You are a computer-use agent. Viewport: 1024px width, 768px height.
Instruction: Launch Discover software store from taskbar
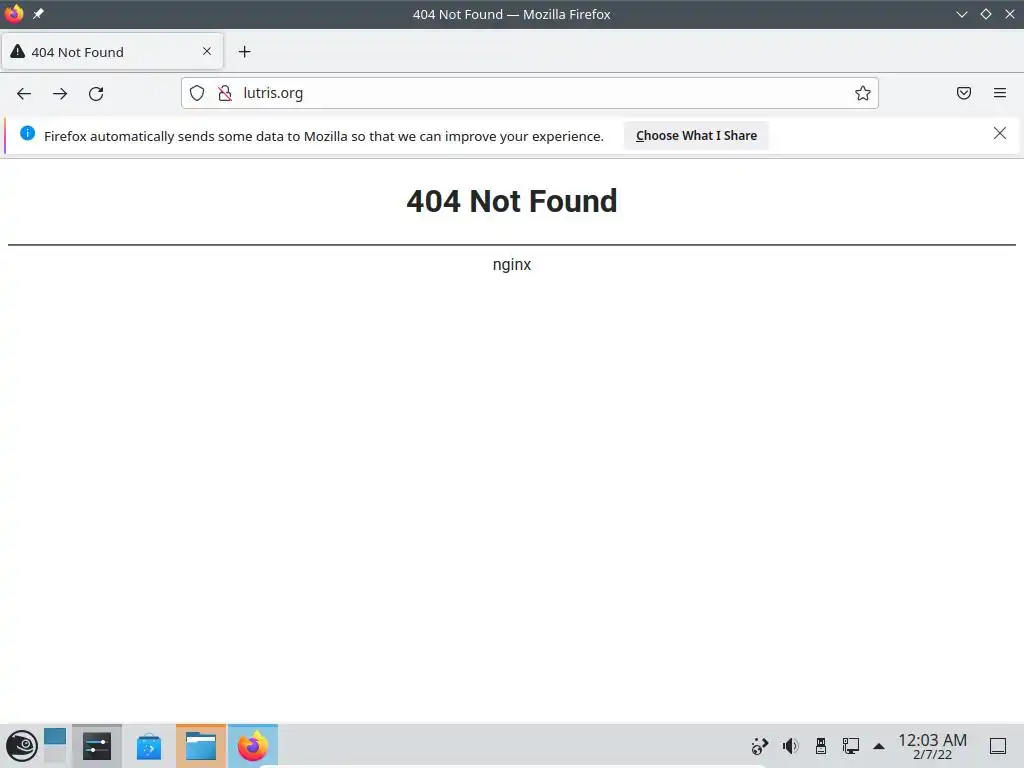coord(149,746)
